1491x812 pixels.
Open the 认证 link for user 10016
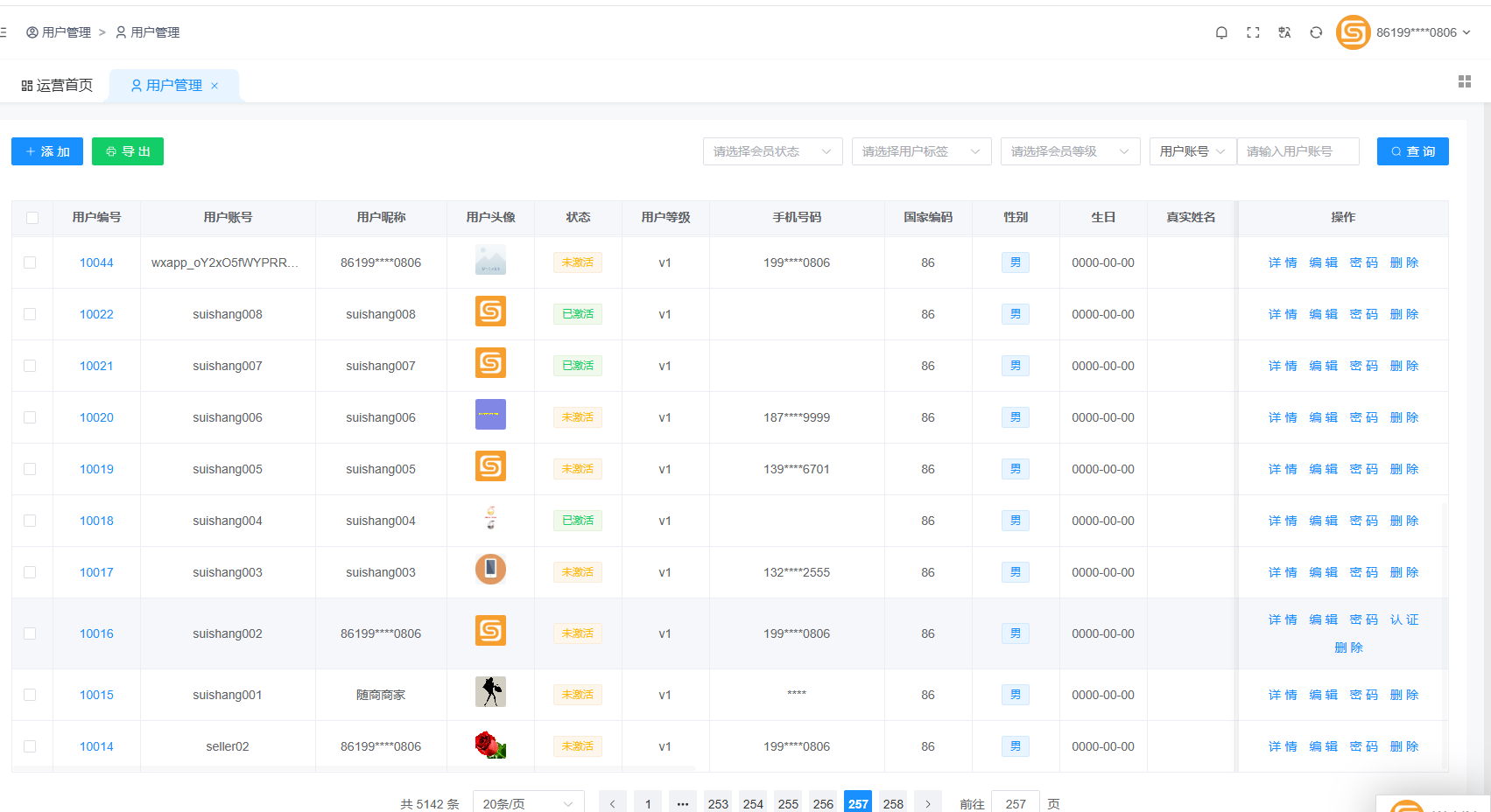pyautogui.click(x=1404, y=619)
